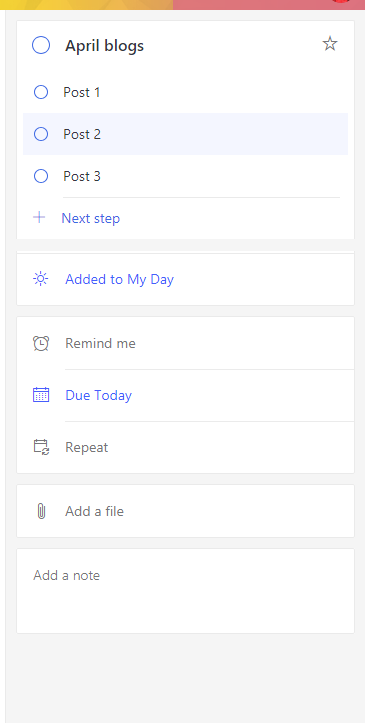Click the blue calendar due date icon
Screen dimensions: 365x723
coord(41,395)
